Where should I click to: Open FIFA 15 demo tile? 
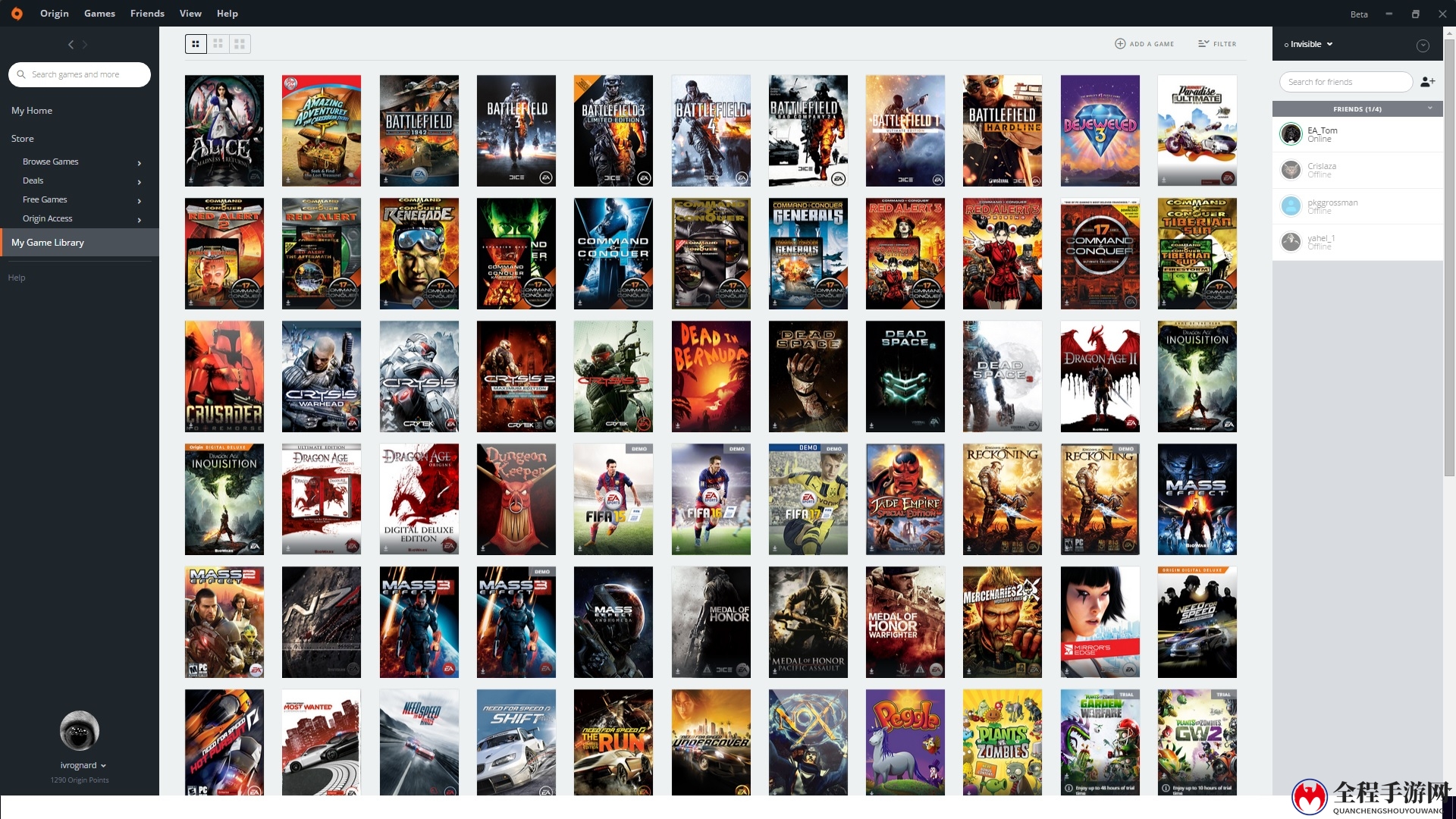point(613,499)
